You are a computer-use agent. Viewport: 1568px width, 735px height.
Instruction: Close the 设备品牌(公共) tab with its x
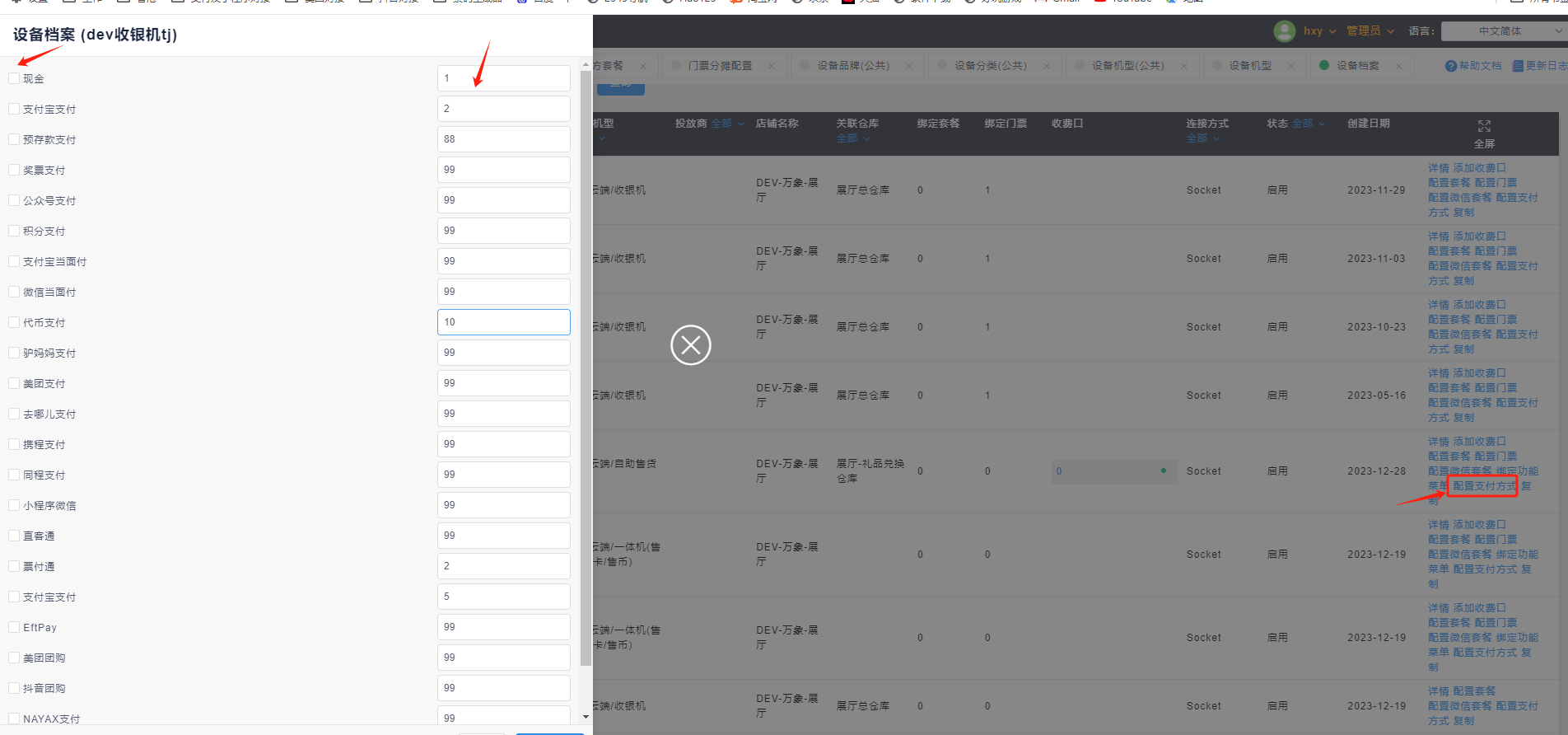pos(909,66)
